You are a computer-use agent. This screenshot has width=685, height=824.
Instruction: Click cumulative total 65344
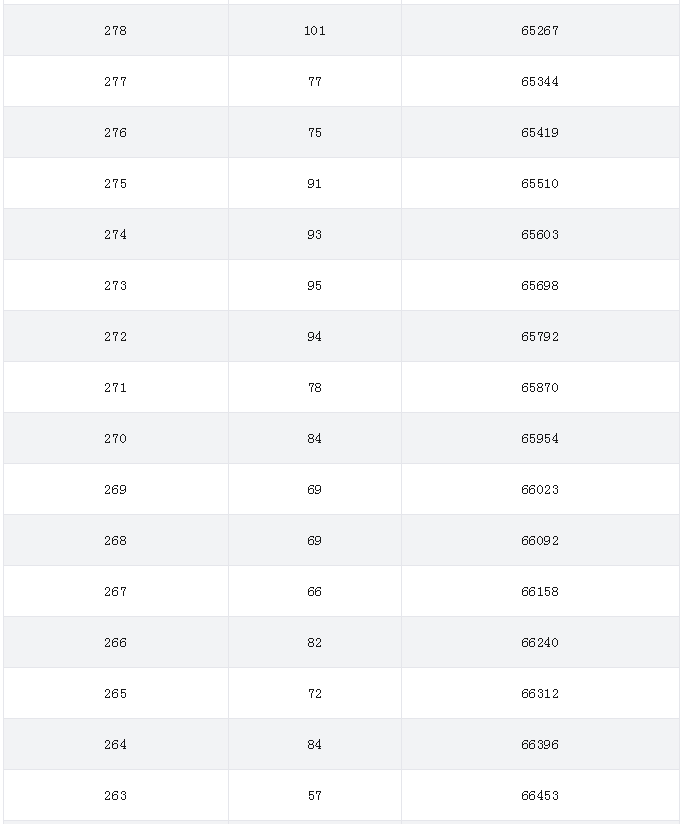pos(540,81)
